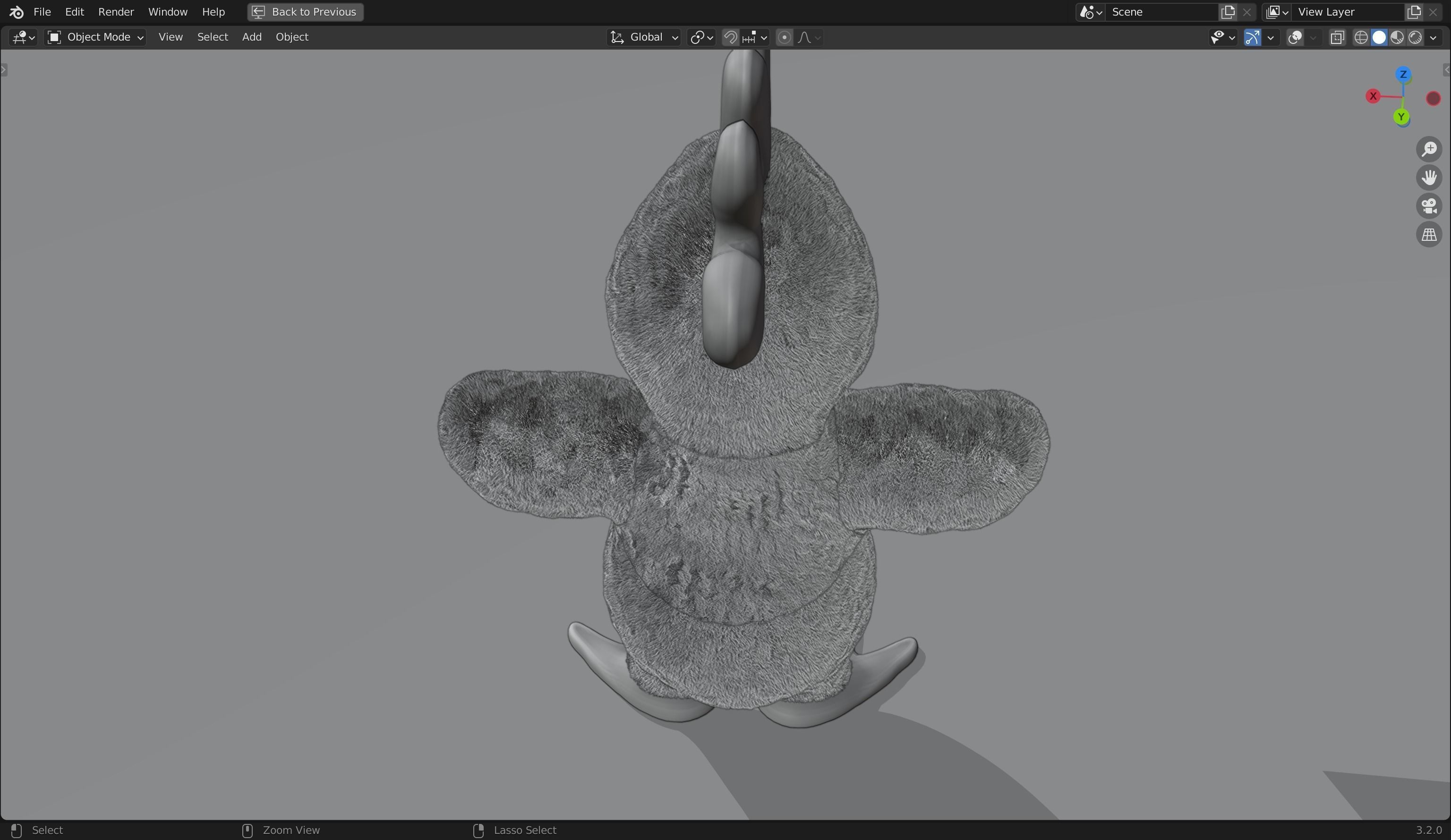Click the Z axis on navigation gizmo
1451x840 pixels.
point(1403,74)
